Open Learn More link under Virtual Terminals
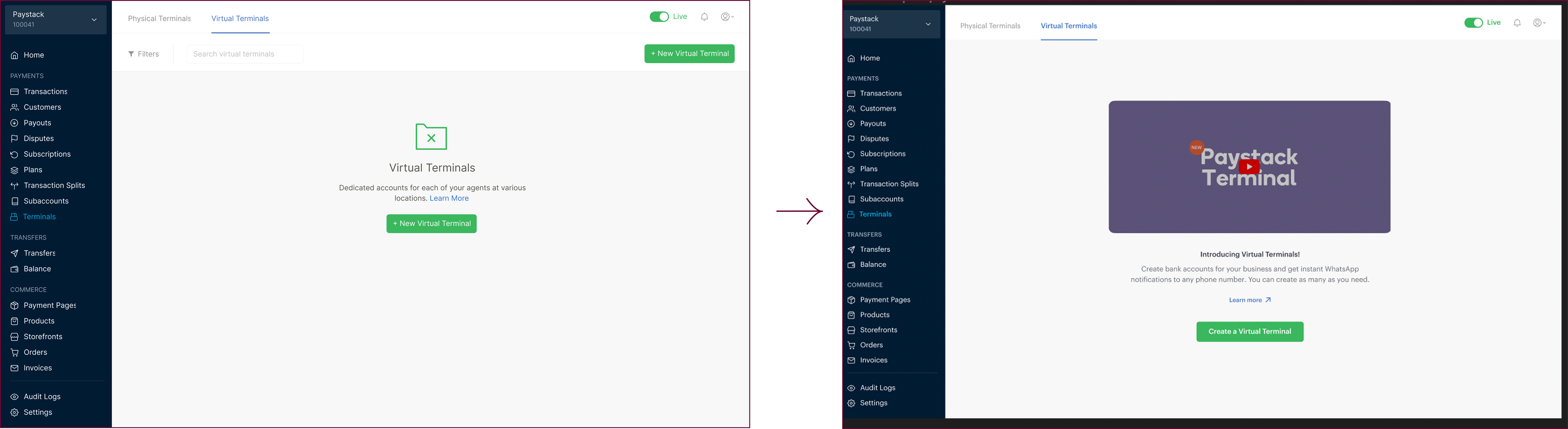 449,199
